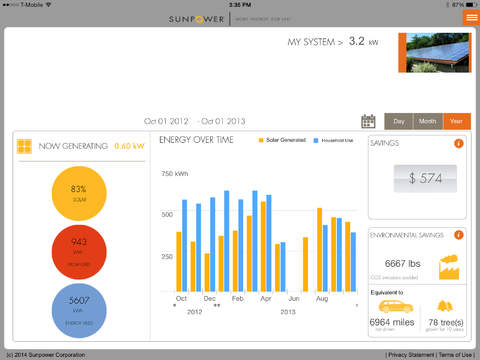
Task: Toggle Solar Generated legend series
Action: (282, 140)
